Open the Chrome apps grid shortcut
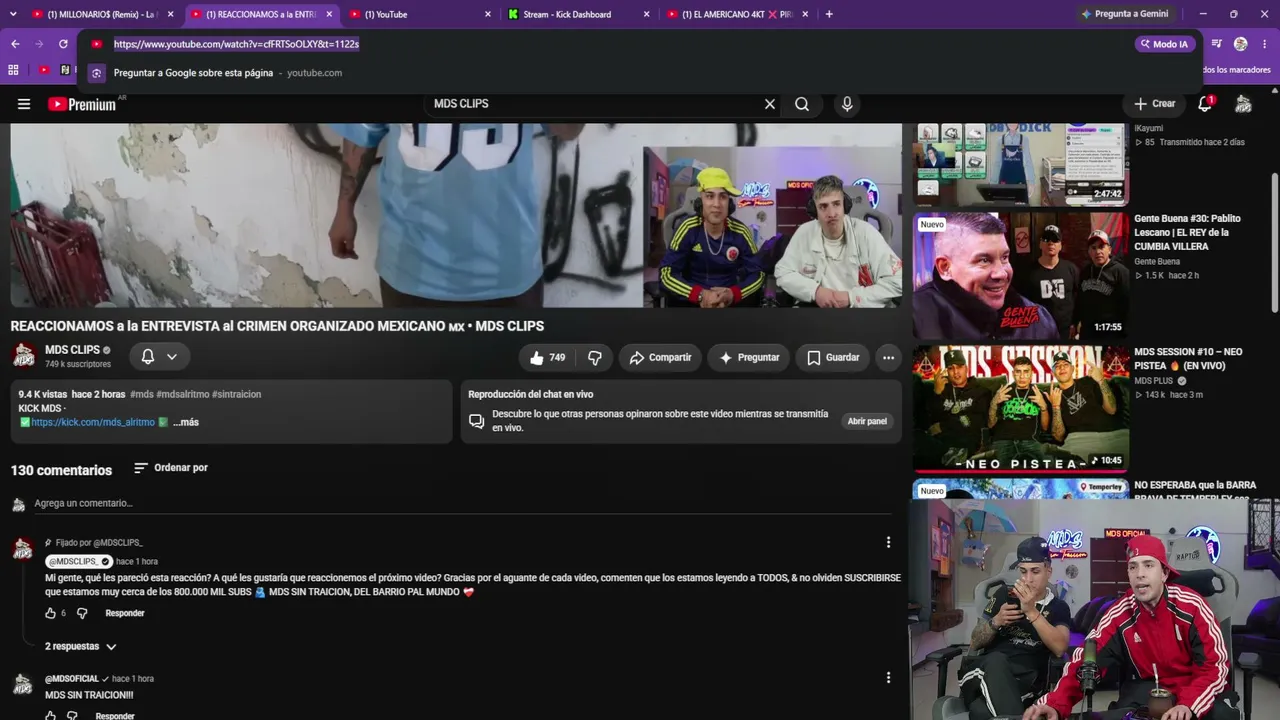This screenshot has height=720, width=1280. coord(13,70)
